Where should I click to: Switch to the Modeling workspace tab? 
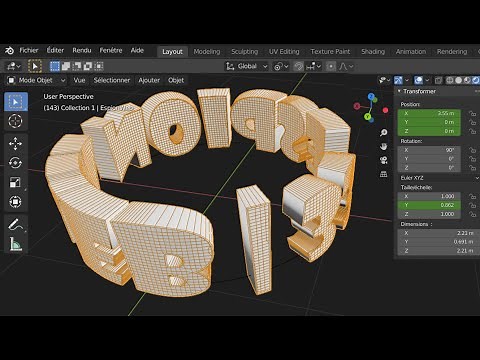[207, 52]
